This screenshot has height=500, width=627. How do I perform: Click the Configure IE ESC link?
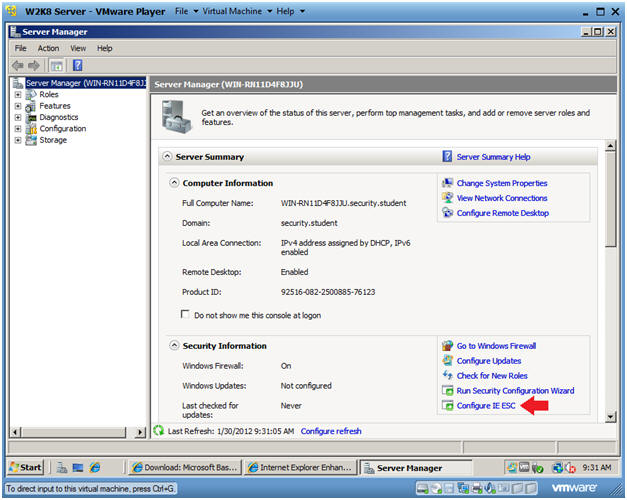(486, 406)
